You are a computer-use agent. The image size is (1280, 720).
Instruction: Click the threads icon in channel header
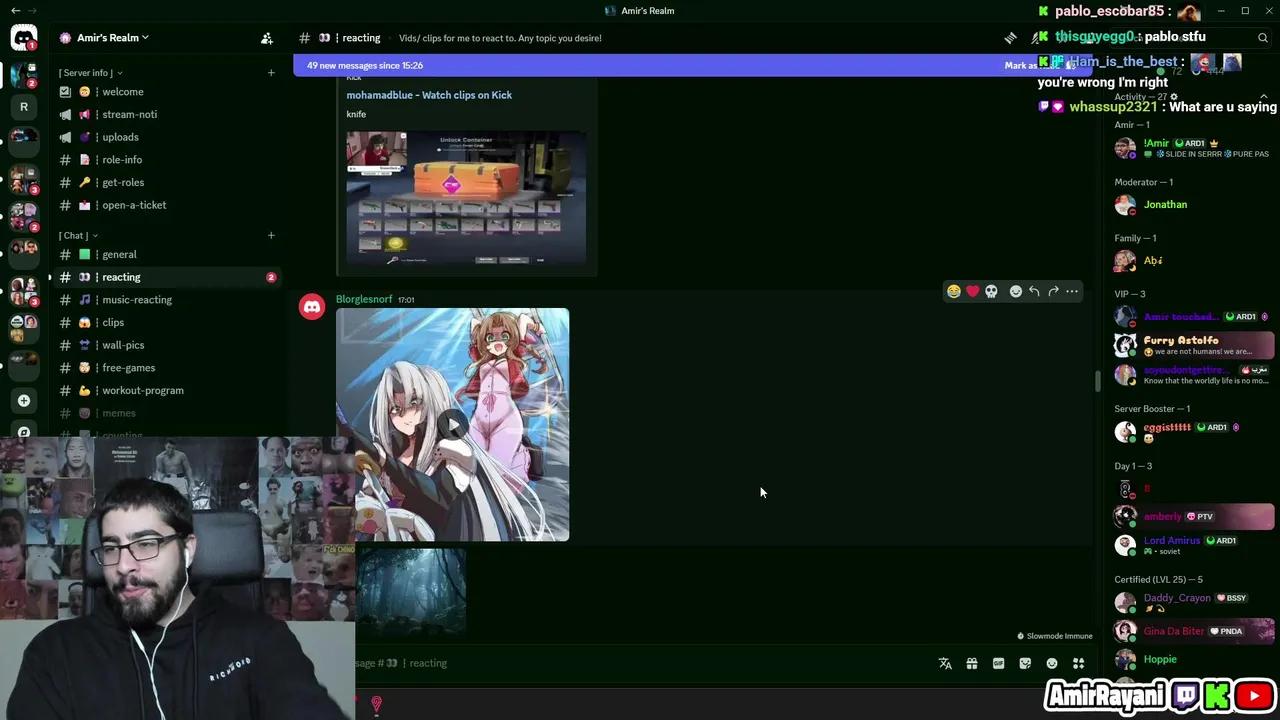[x=1011, y=38]
